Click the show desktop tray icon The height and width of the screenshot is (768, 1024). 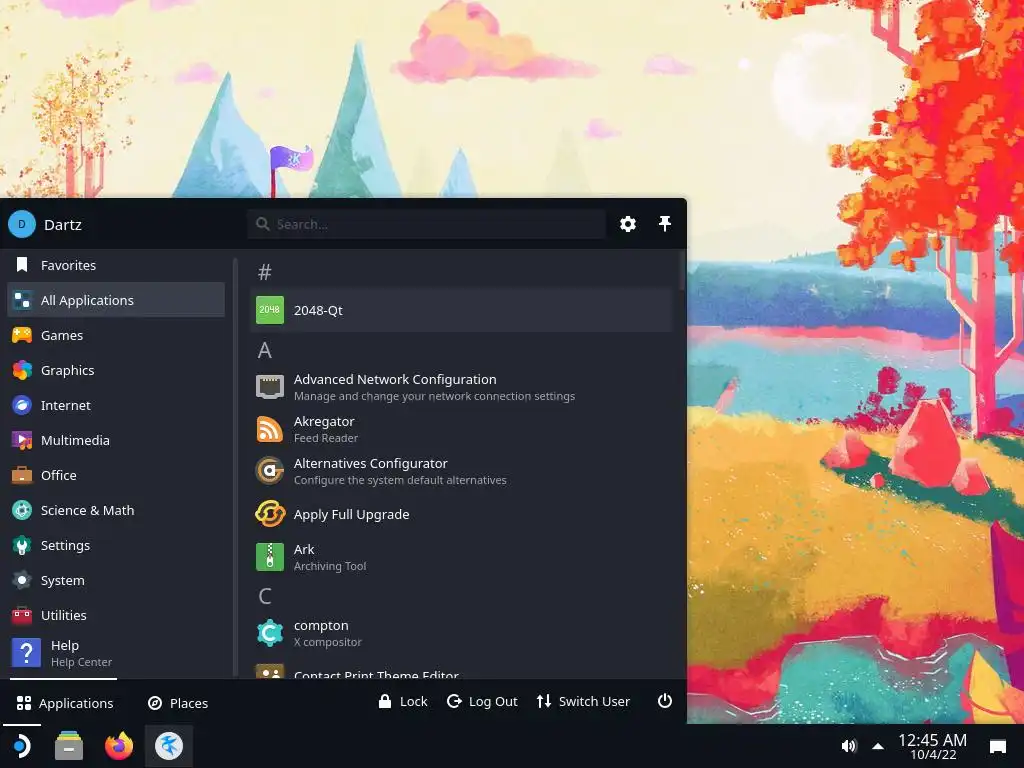point(998,746)
